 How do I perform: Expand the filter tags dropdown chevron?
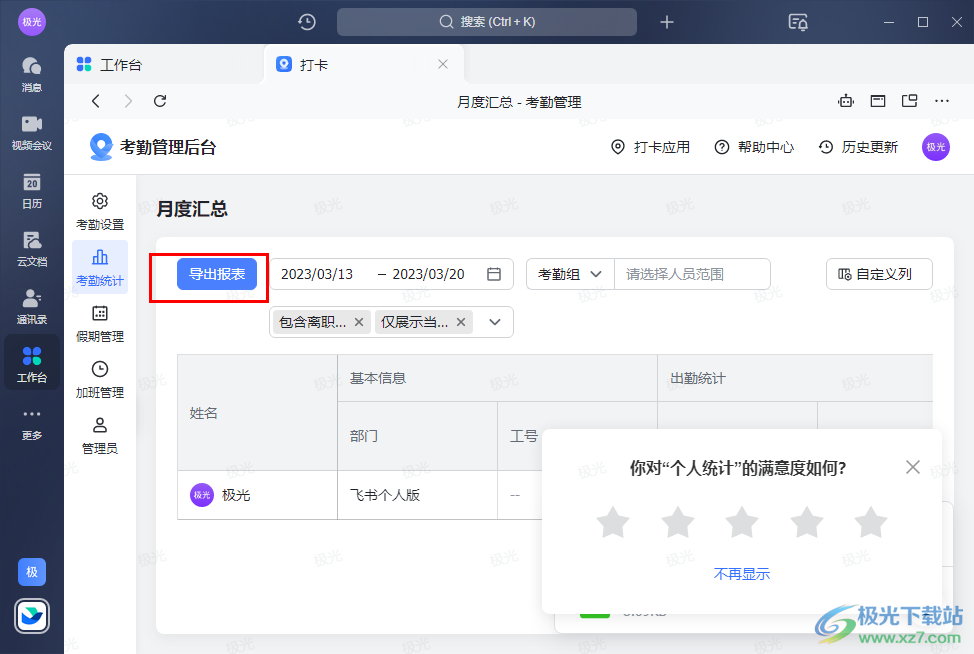[495, 322]
